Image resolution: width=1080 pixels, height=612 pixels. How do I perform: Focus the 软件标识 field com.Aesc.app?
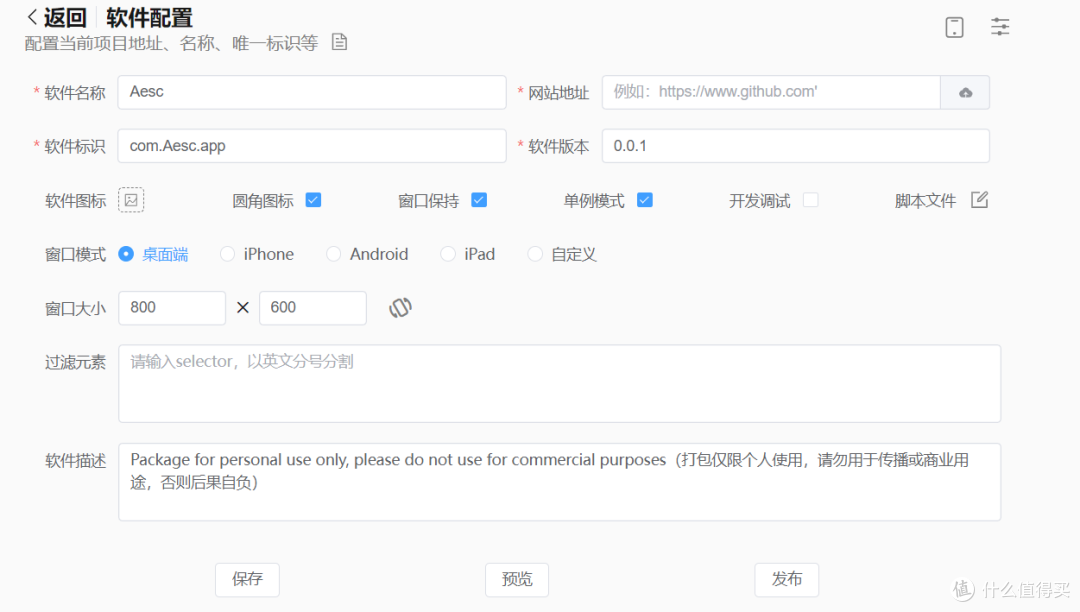[312, 146]
